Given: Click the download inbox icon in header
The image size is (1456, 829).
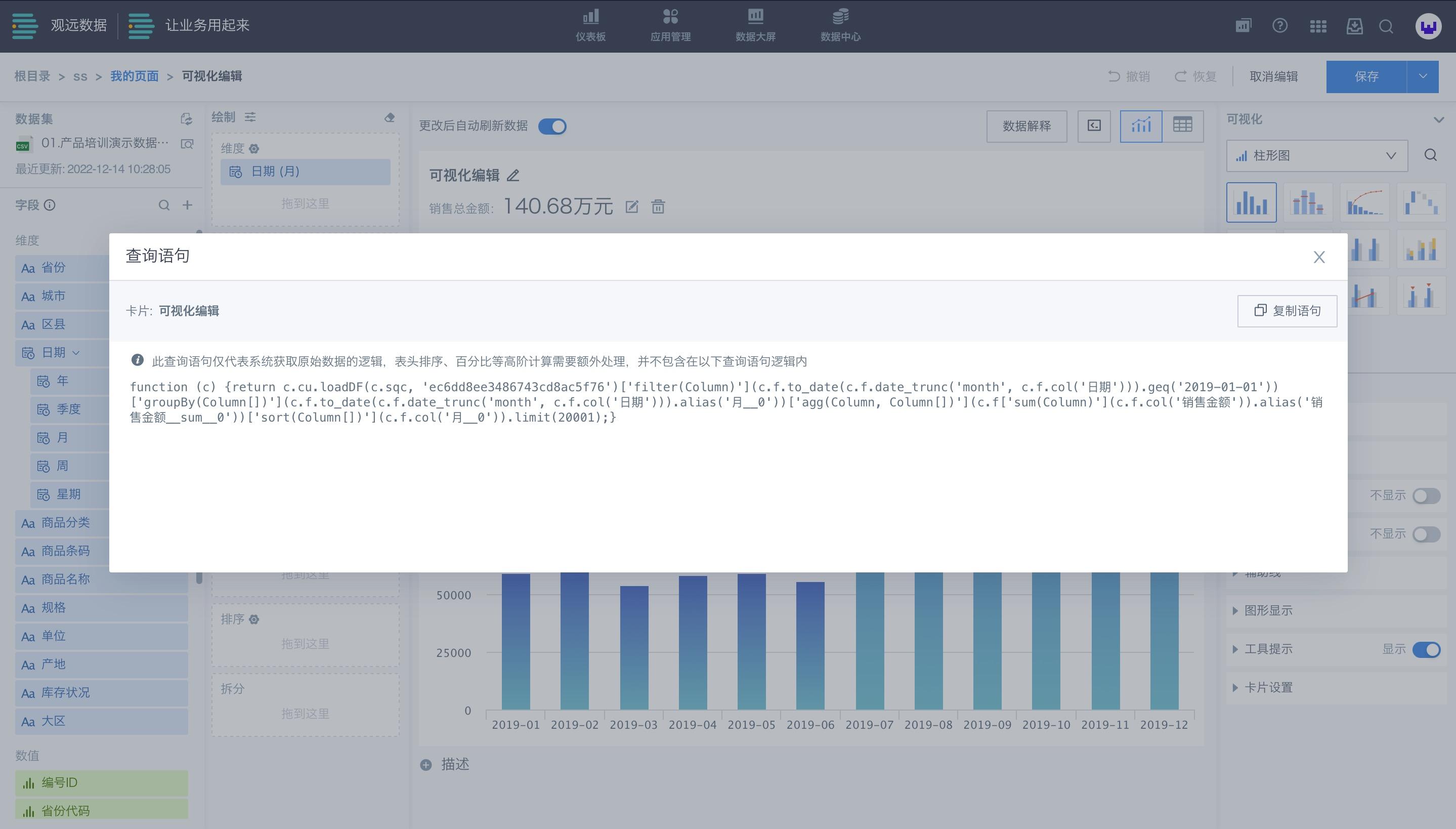Looking at the screenshot, I should click(1354, 26).
